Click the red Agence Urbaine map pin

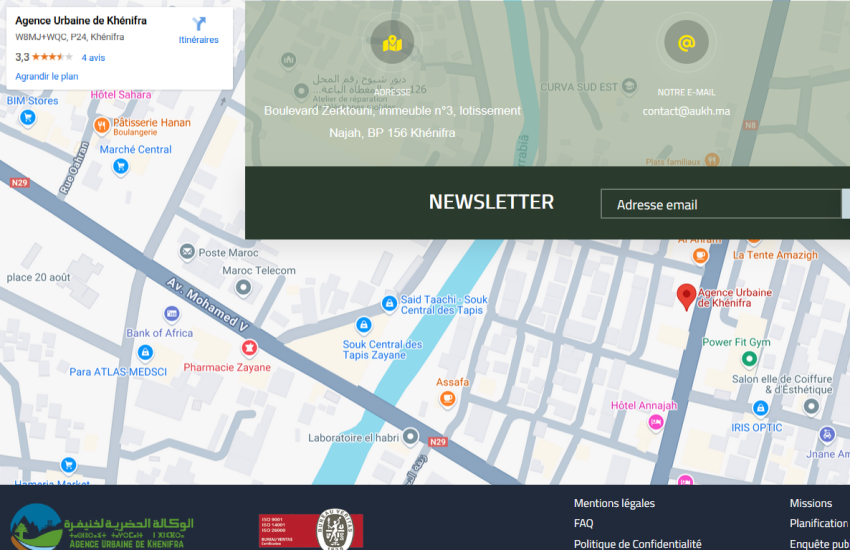tap(685, 296)
